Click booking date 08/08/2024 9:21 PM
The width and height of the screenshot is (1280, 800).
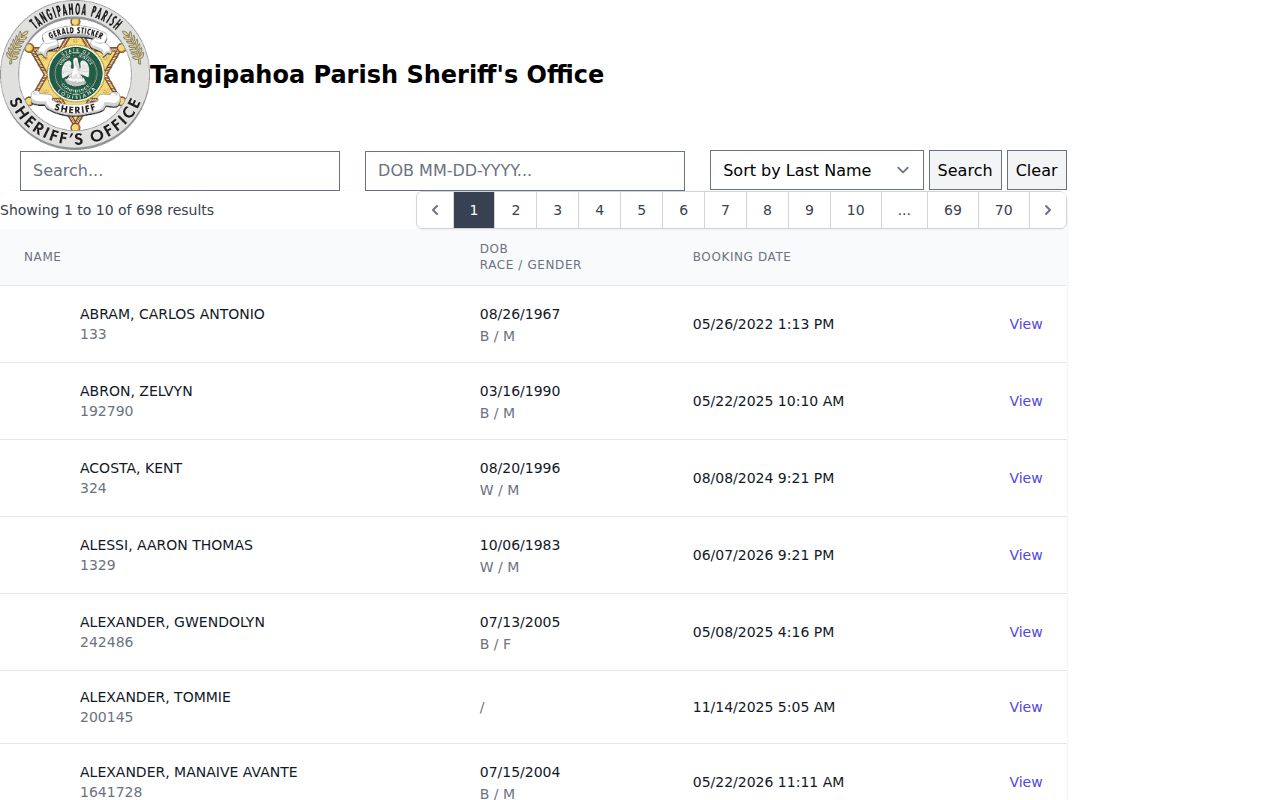[x=763, y=478]
